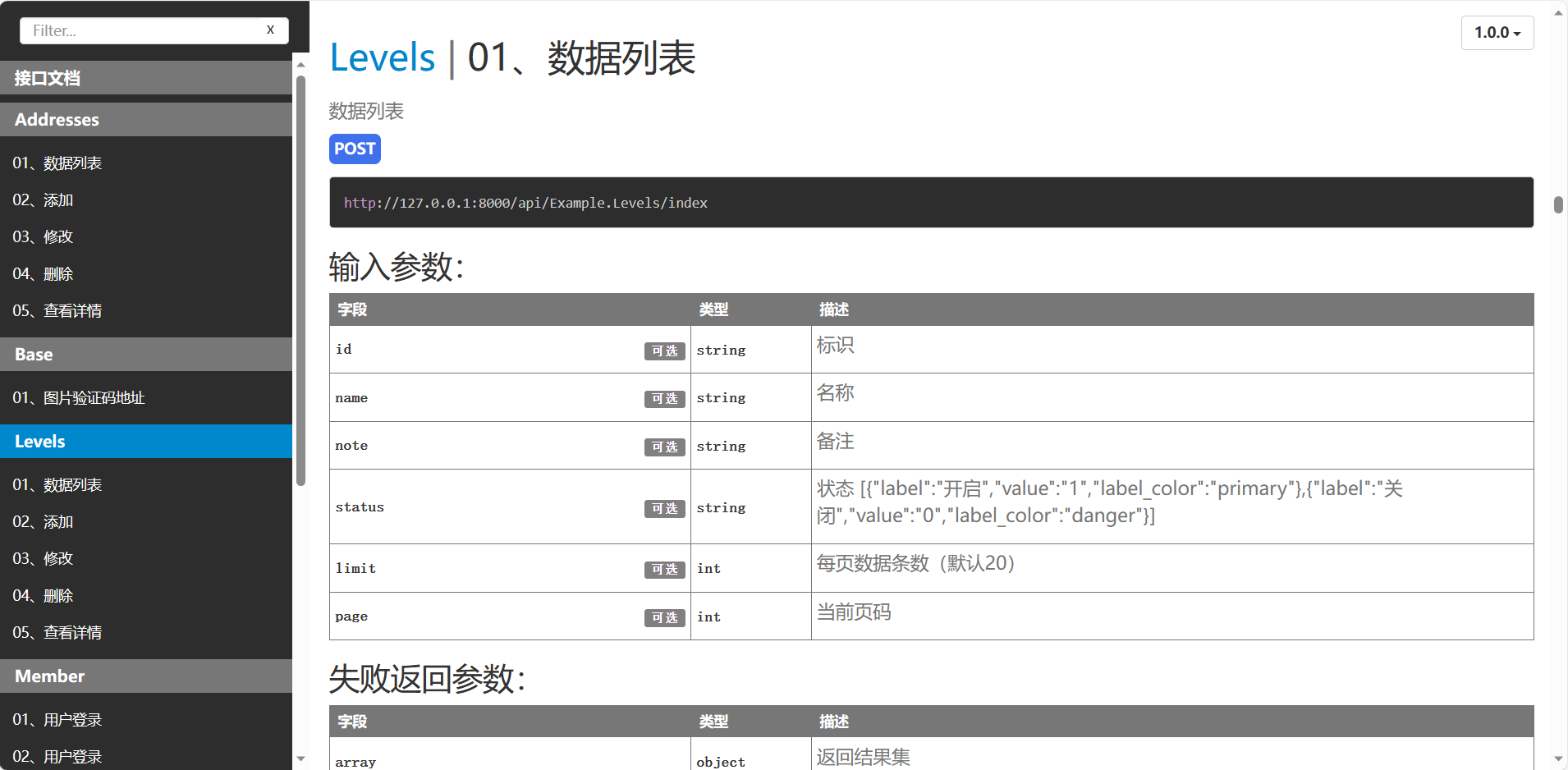This screenshot has height=770, width=1568.
Task: Click the sidebar scroll down arrow
Action: click(300, 759)
